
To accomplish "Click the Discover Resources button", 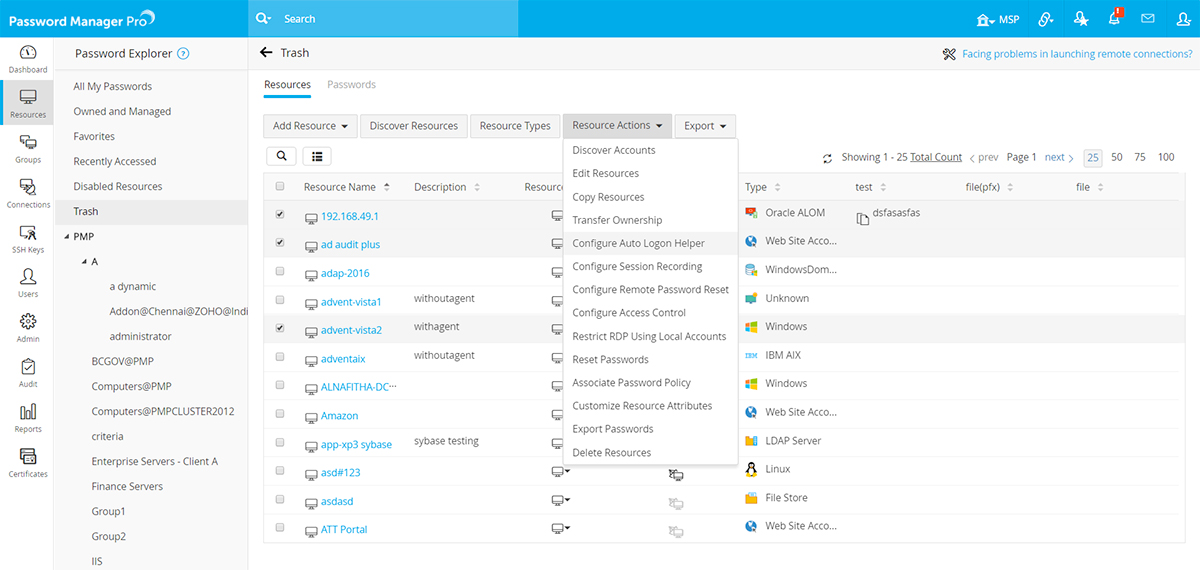I will click(x=413, y=126).
